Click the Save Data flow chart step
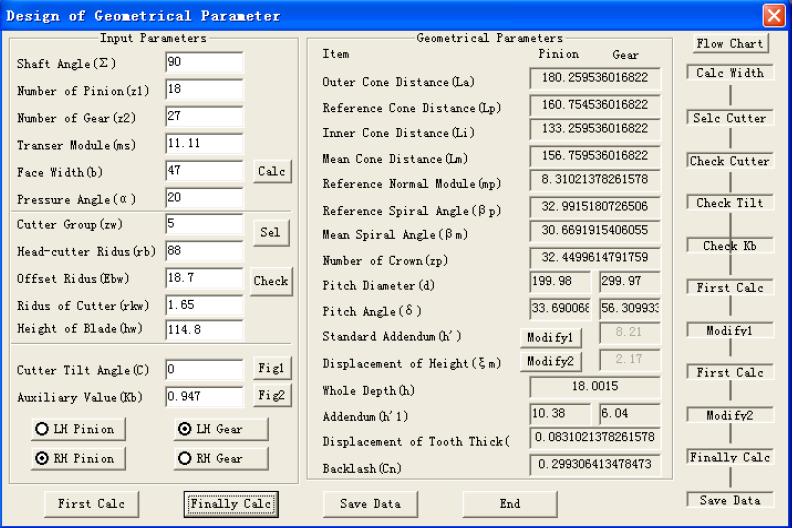Viewport: 793px width, 528px height. pos(730,501)
